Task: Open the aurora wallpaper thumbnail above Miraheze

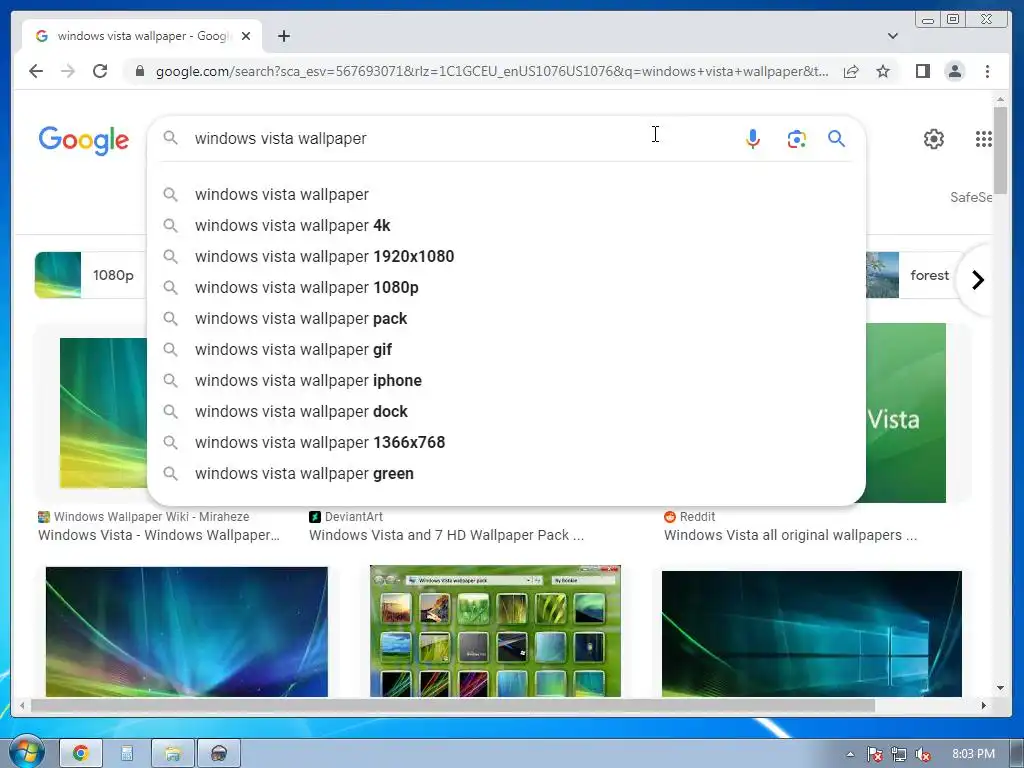Action: [103, 413]
